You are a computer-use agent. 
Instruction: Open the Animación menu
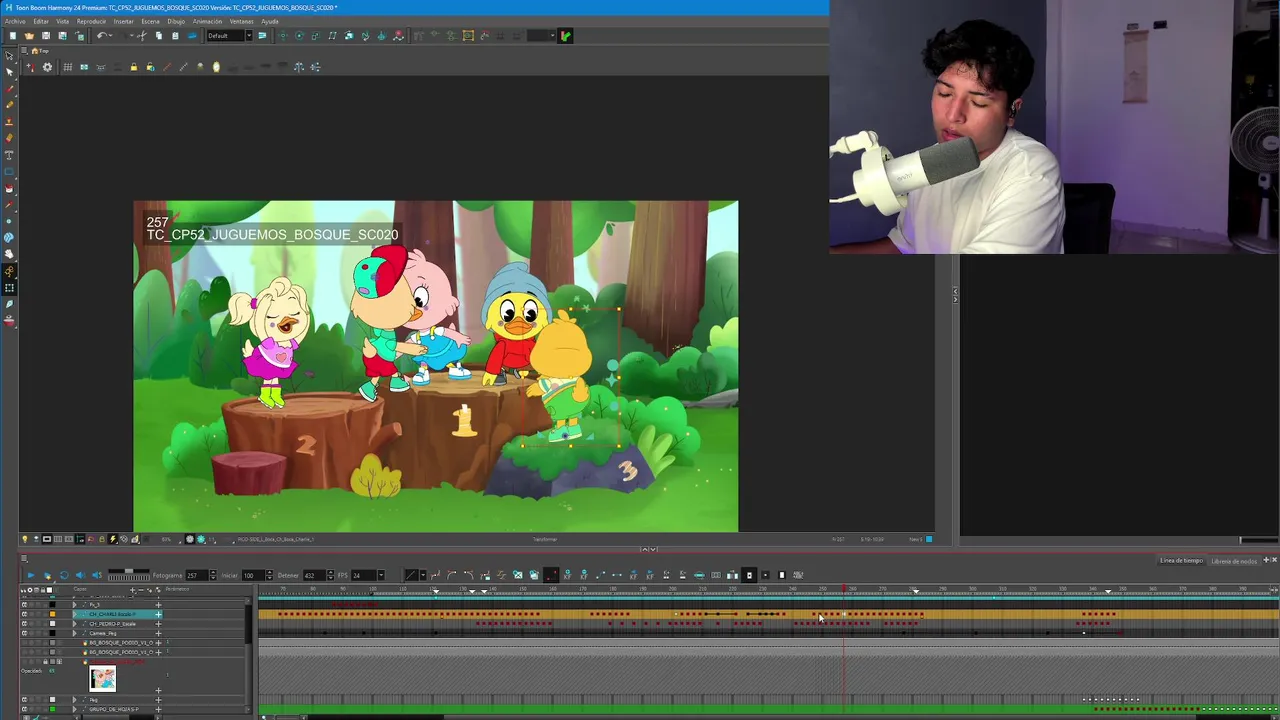(207, 21)
